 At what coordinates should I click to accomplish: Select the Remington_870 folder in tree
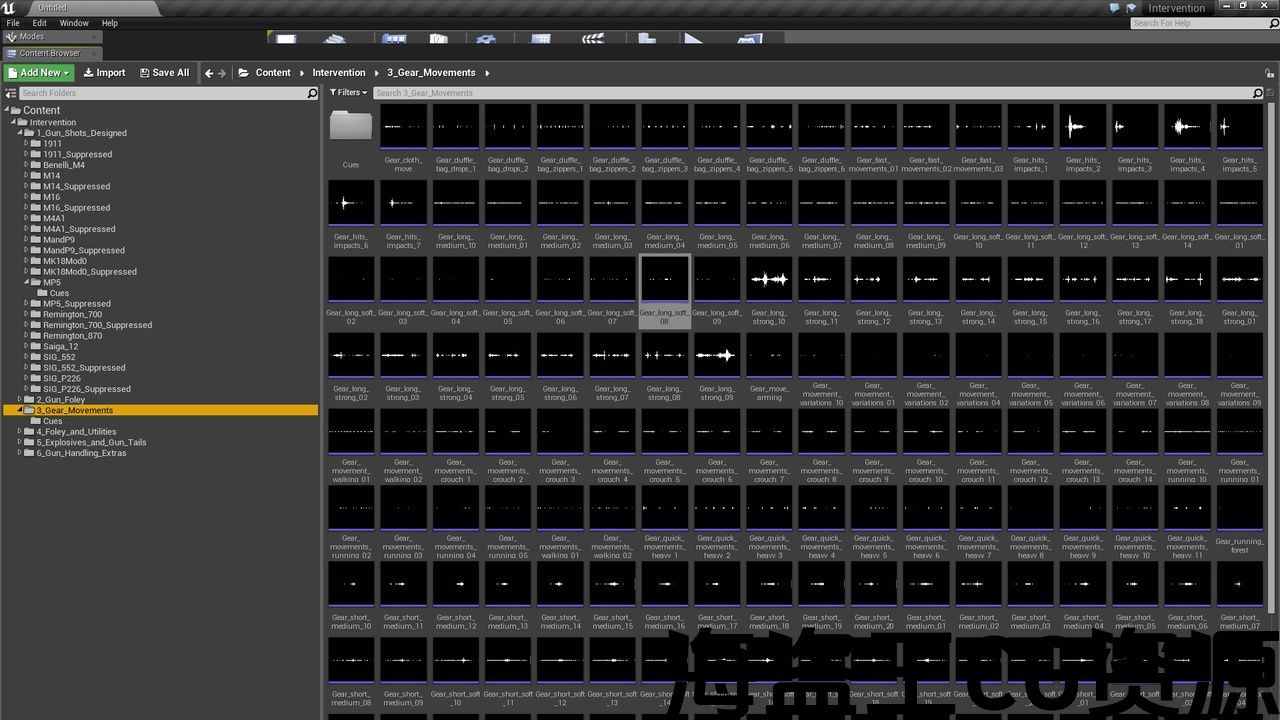(72, 336)
